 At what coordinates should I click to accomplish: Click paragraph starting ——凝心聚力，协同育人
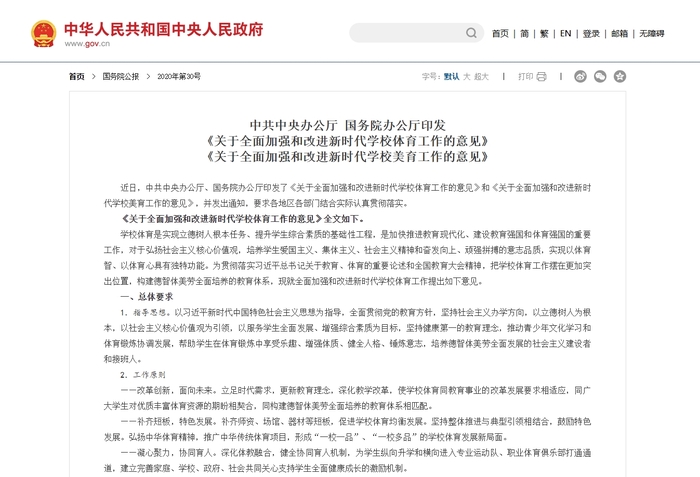click(347, 460)
